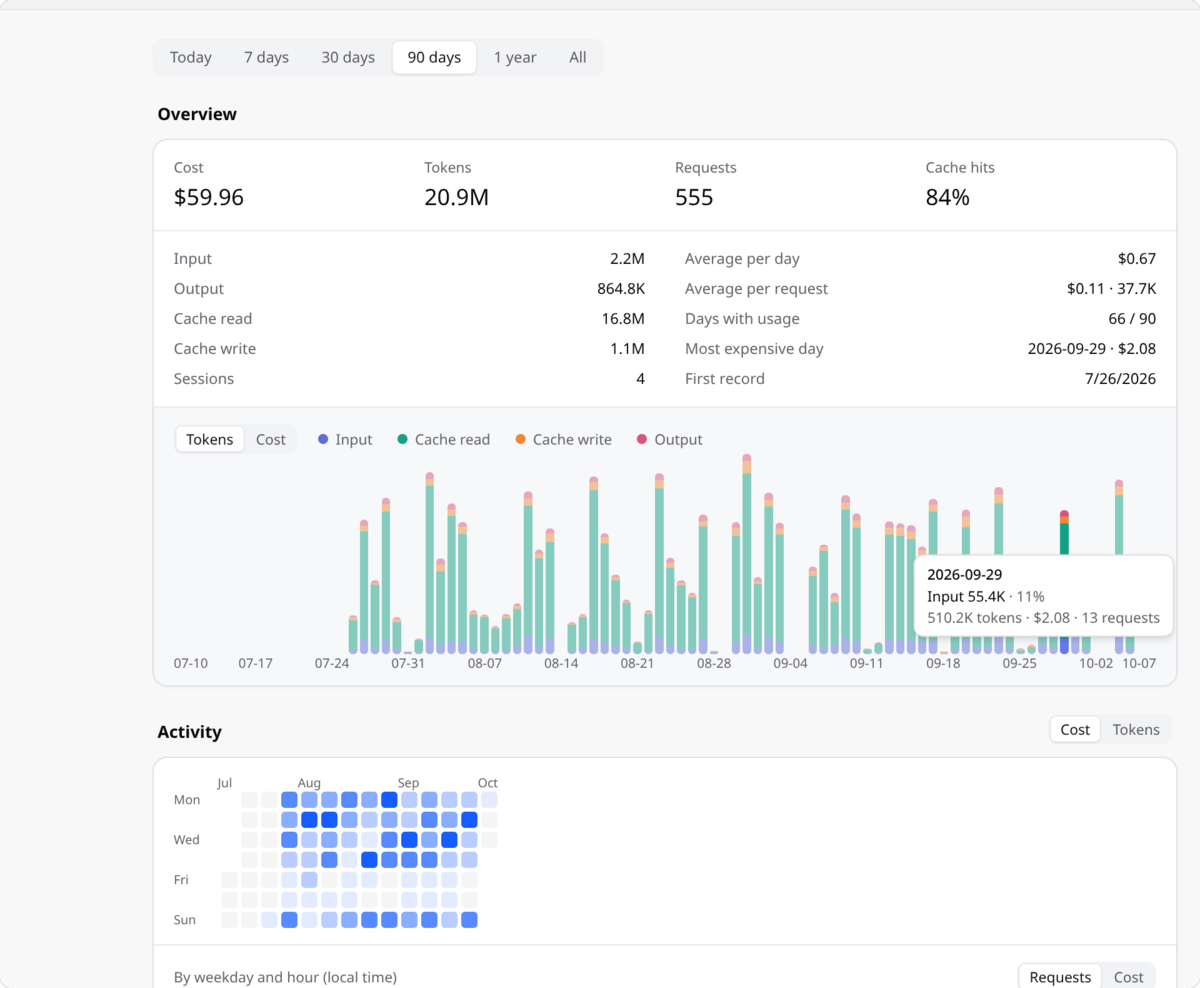Viewport: 1200px width, 988px height.
Task: Click the Cache write 1.1M value
Action: [x=628, y=349]
